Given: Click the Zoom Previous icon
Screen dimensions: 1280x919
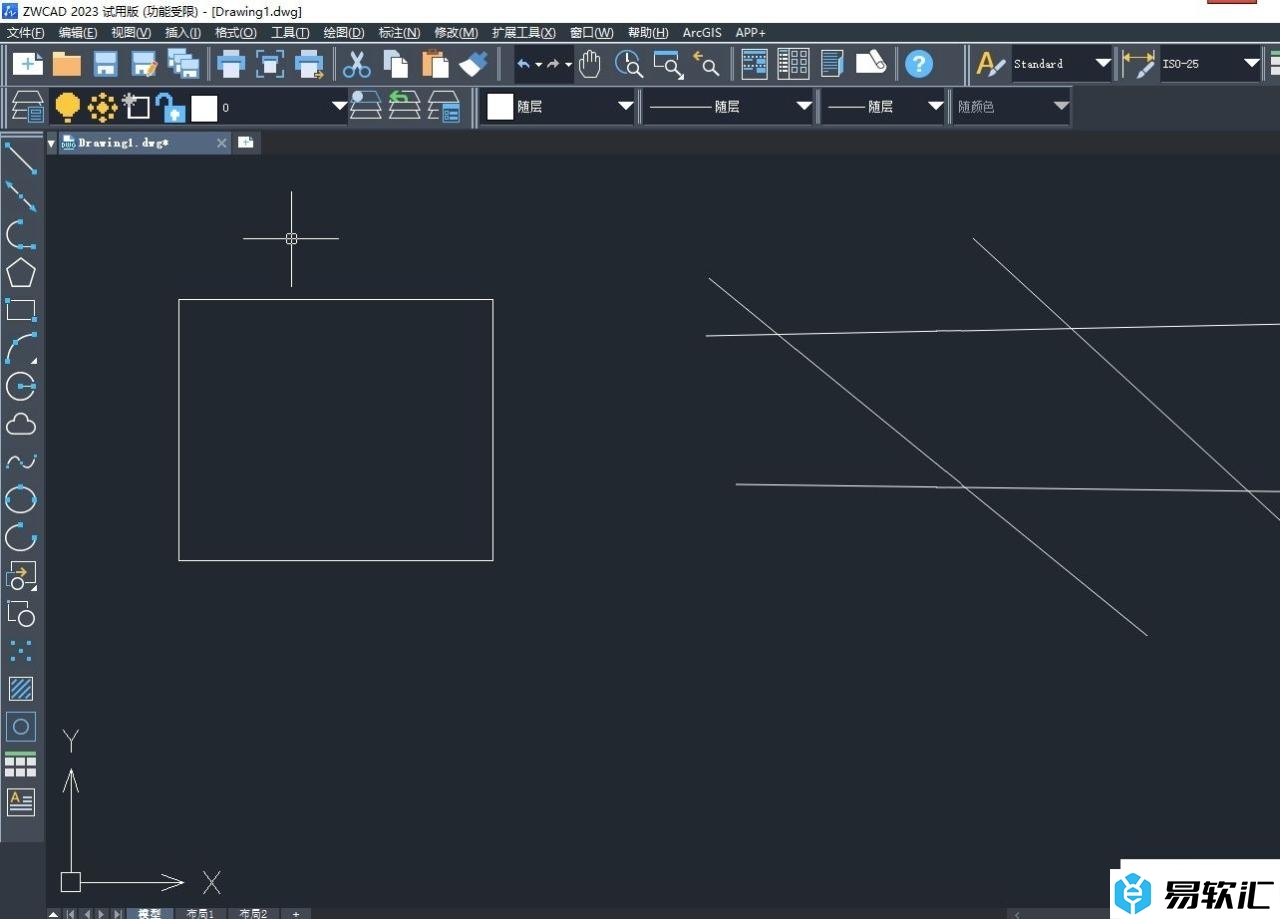Looking at the screenshot, I should pyautogui.click(x=706, y=64).
